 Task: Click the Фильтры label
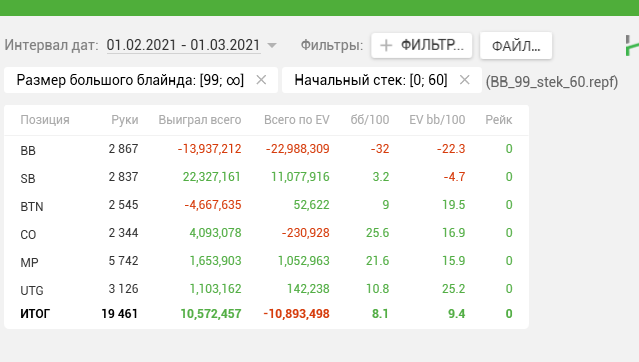tap(332, 45)
